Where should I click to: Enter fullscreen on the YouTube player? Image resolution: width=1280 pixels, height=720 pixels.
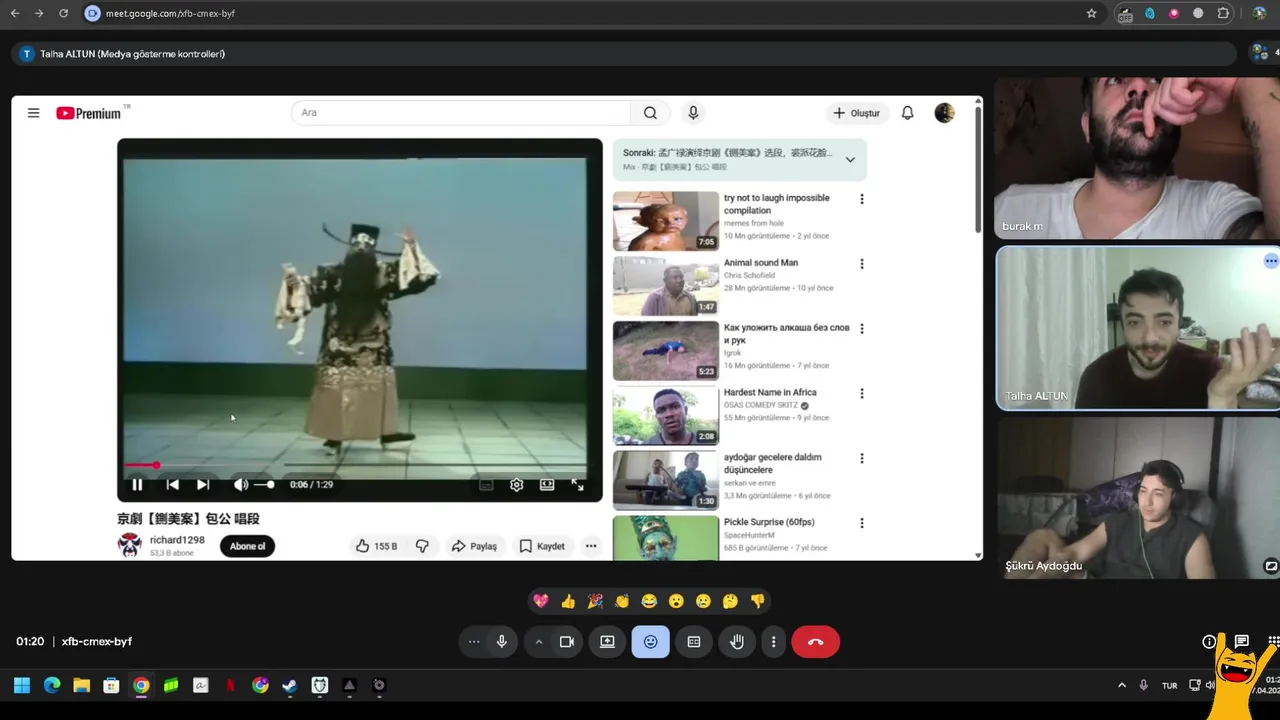click(x=578, y=485)
